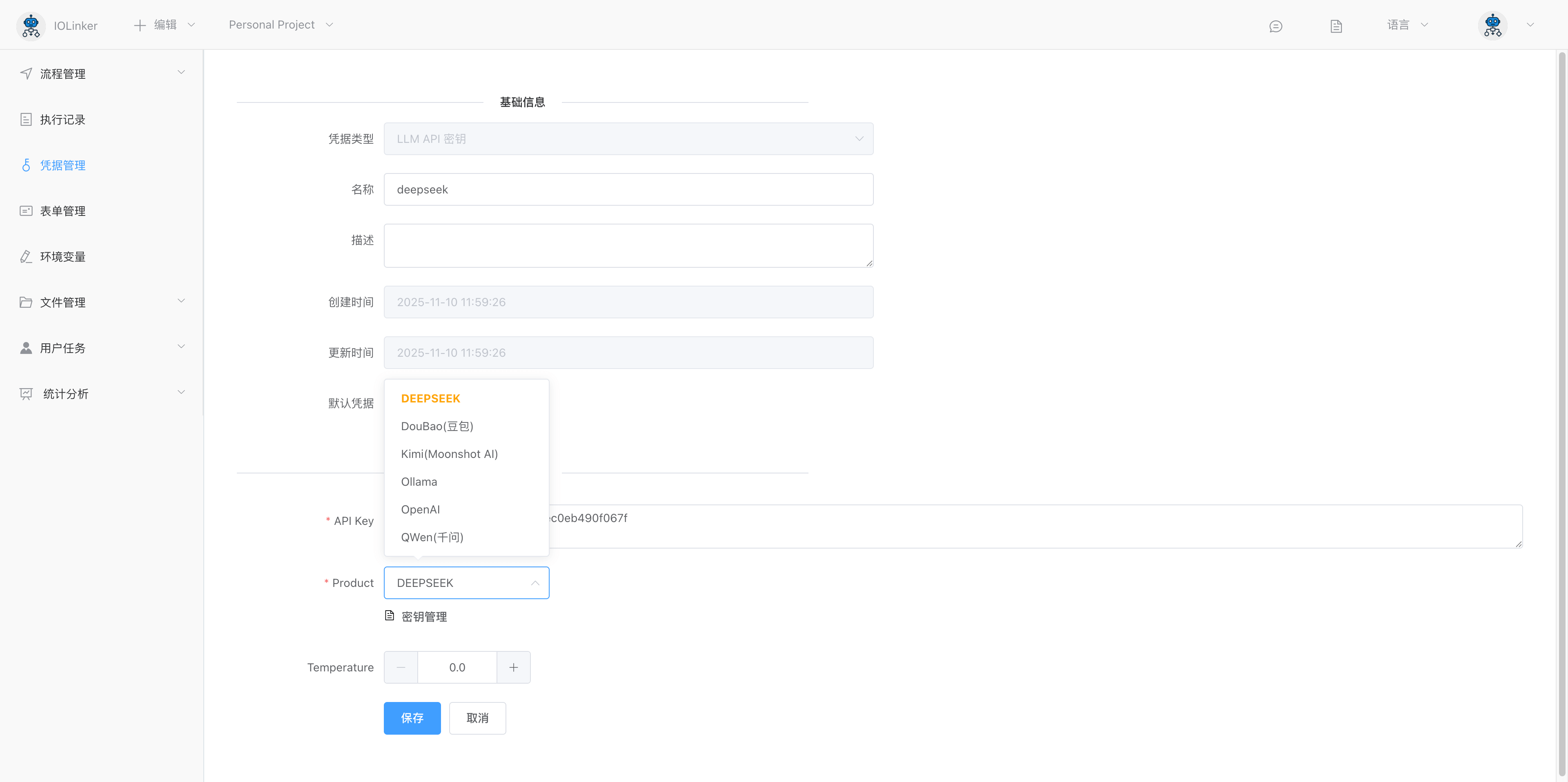1568x782 pixels.
Task: Decrease Temperature with minus button
Action: coord(401,668)
